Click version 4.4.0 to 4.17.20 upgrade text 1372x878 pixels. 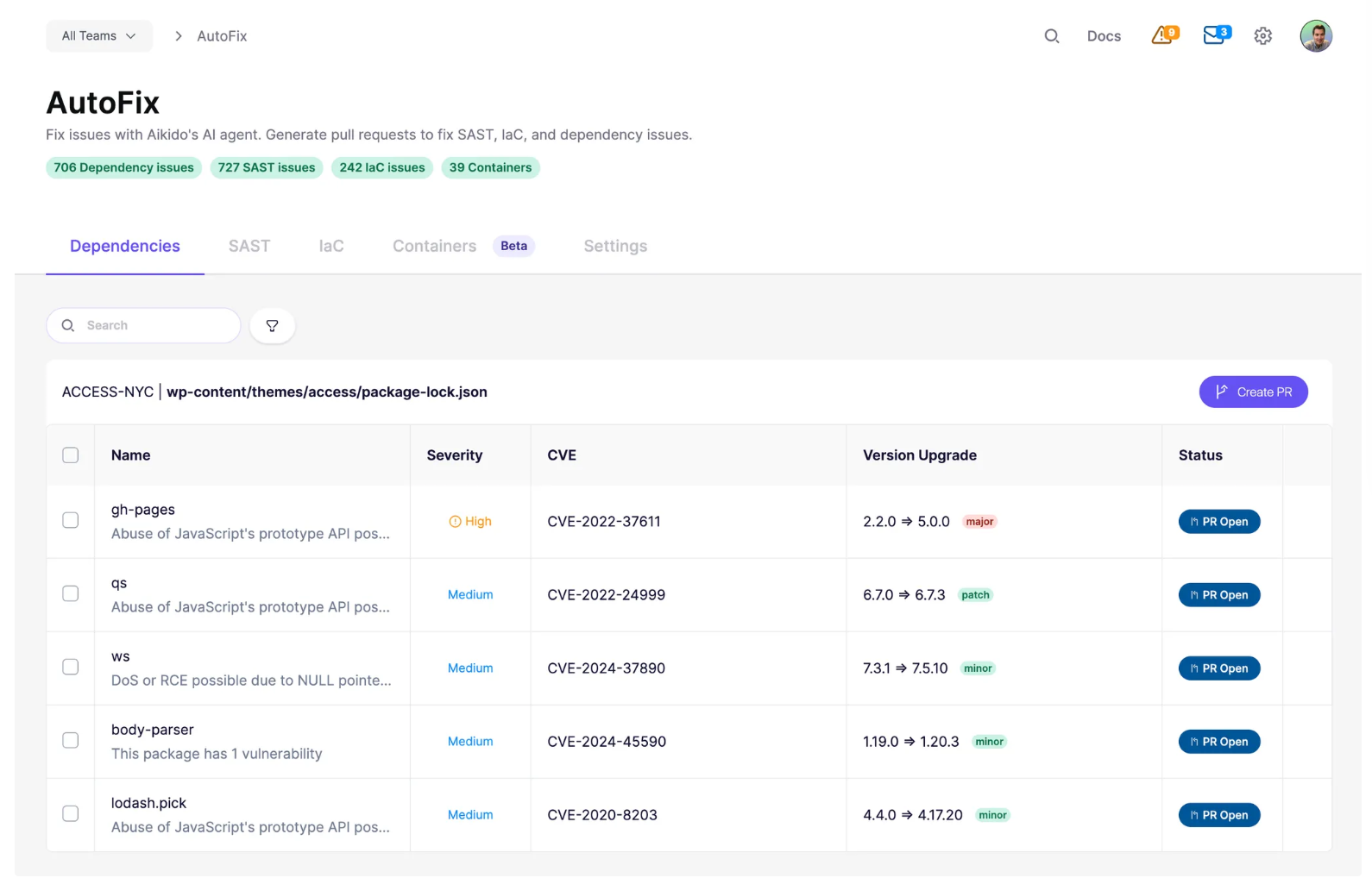click(x=913, y=815)
